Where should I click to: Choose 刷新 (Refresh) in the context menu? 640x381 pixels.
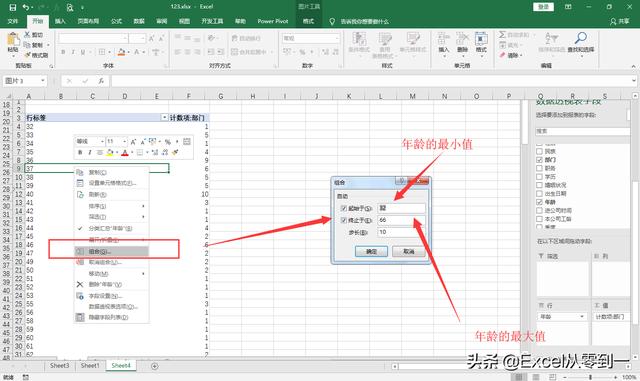click(111, 195)
